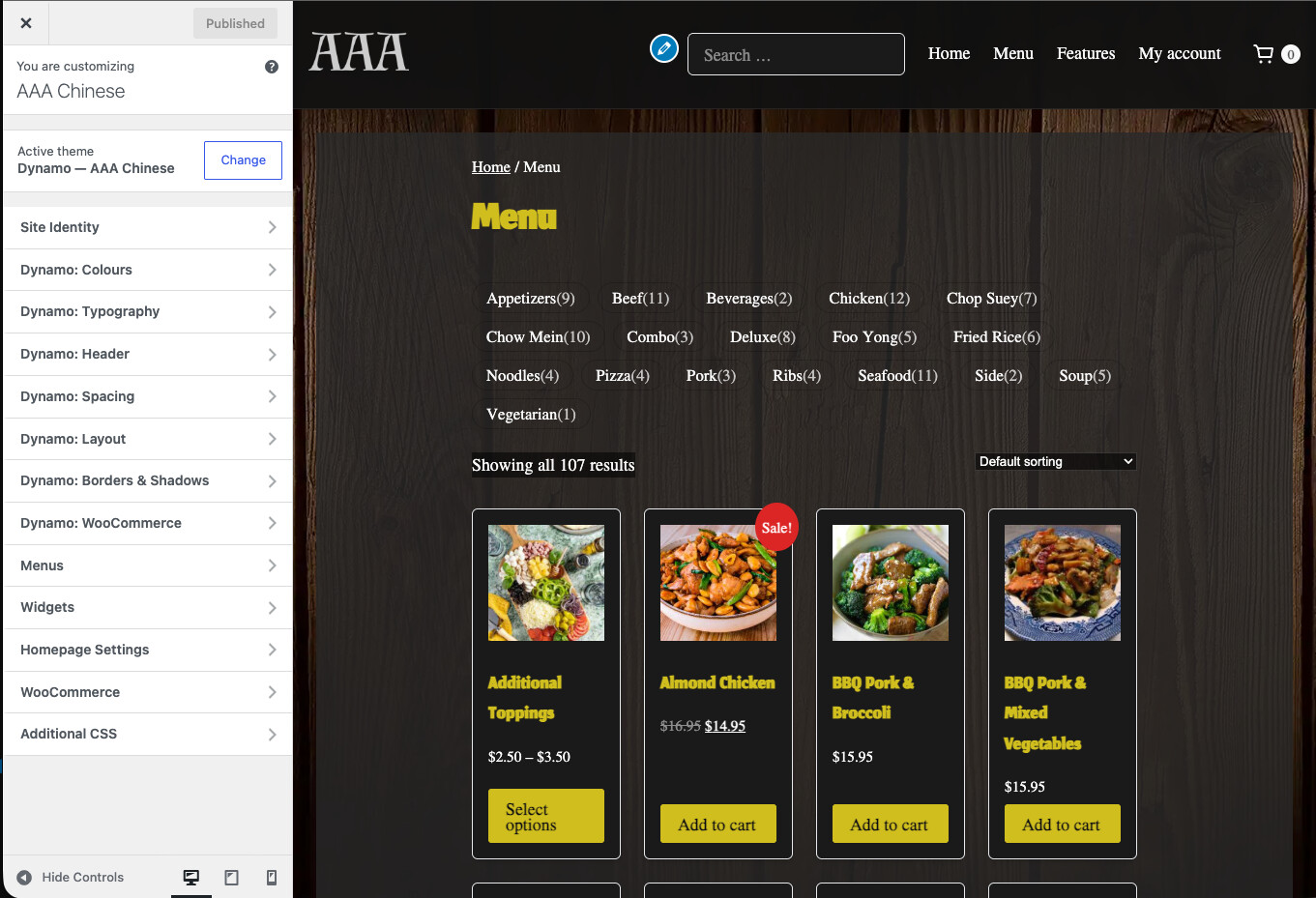
Task: Switch to desktop preview device icon
Action: click(191, 877)
